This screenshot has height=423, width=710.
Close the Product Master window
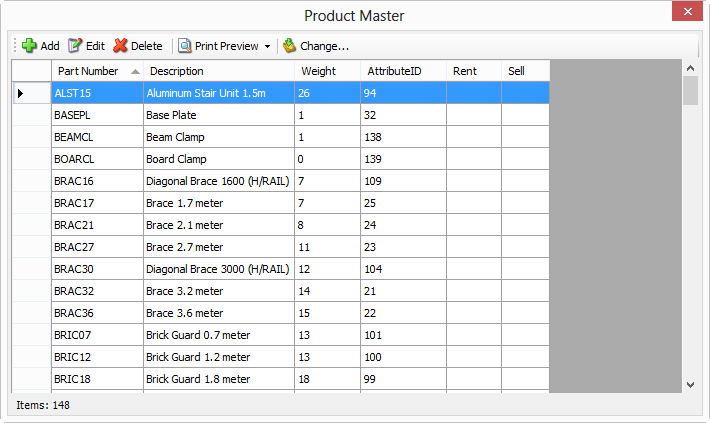coord(687,11)
